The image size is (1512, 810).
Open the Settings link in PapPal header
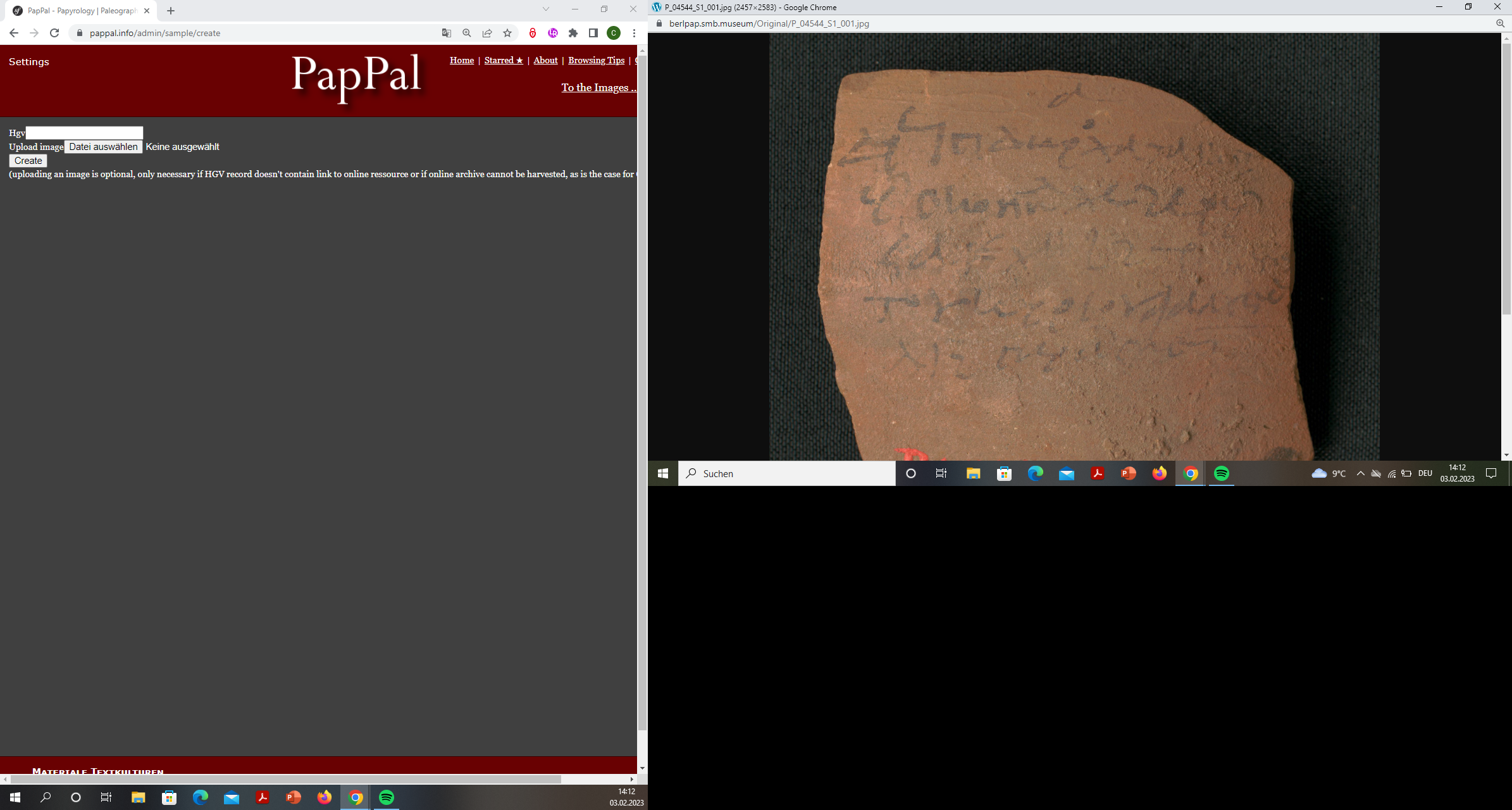[x=29, y=61]
